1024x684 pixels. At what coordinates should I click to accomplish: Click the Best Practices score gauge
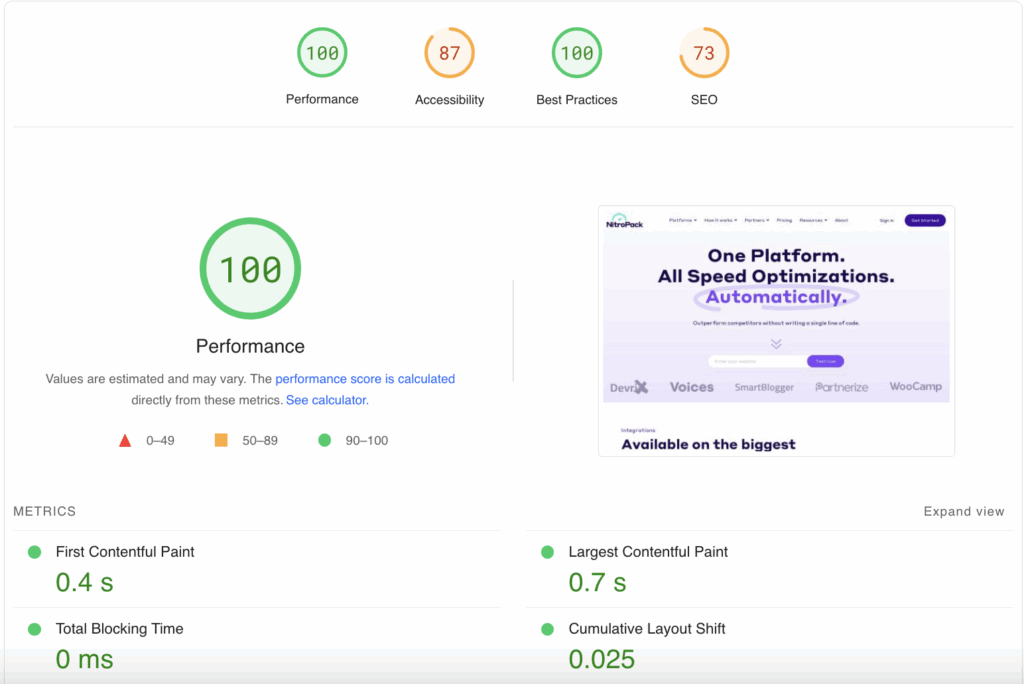(x=577, y=52)
